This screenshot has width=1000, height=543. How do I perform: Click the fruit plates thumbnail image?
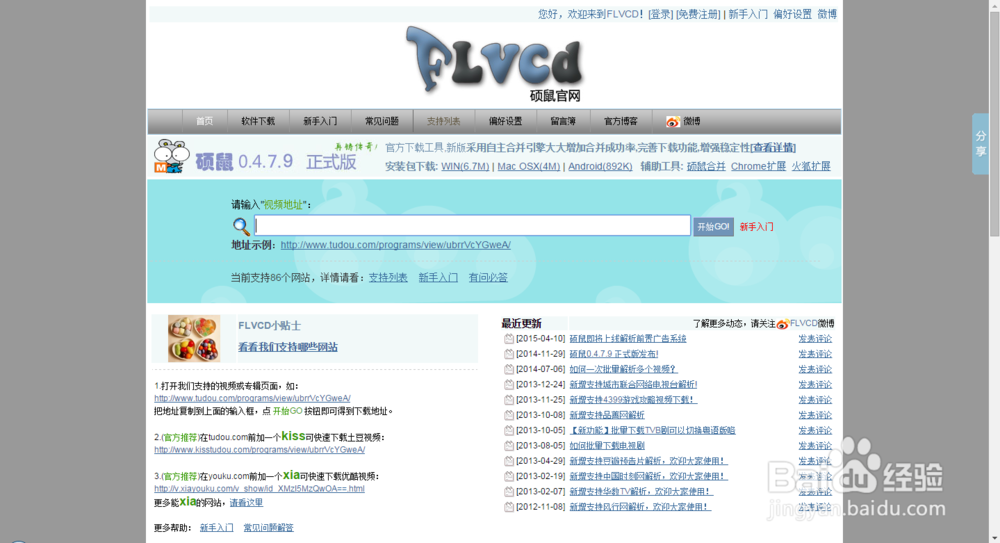(x=194, y=338)
